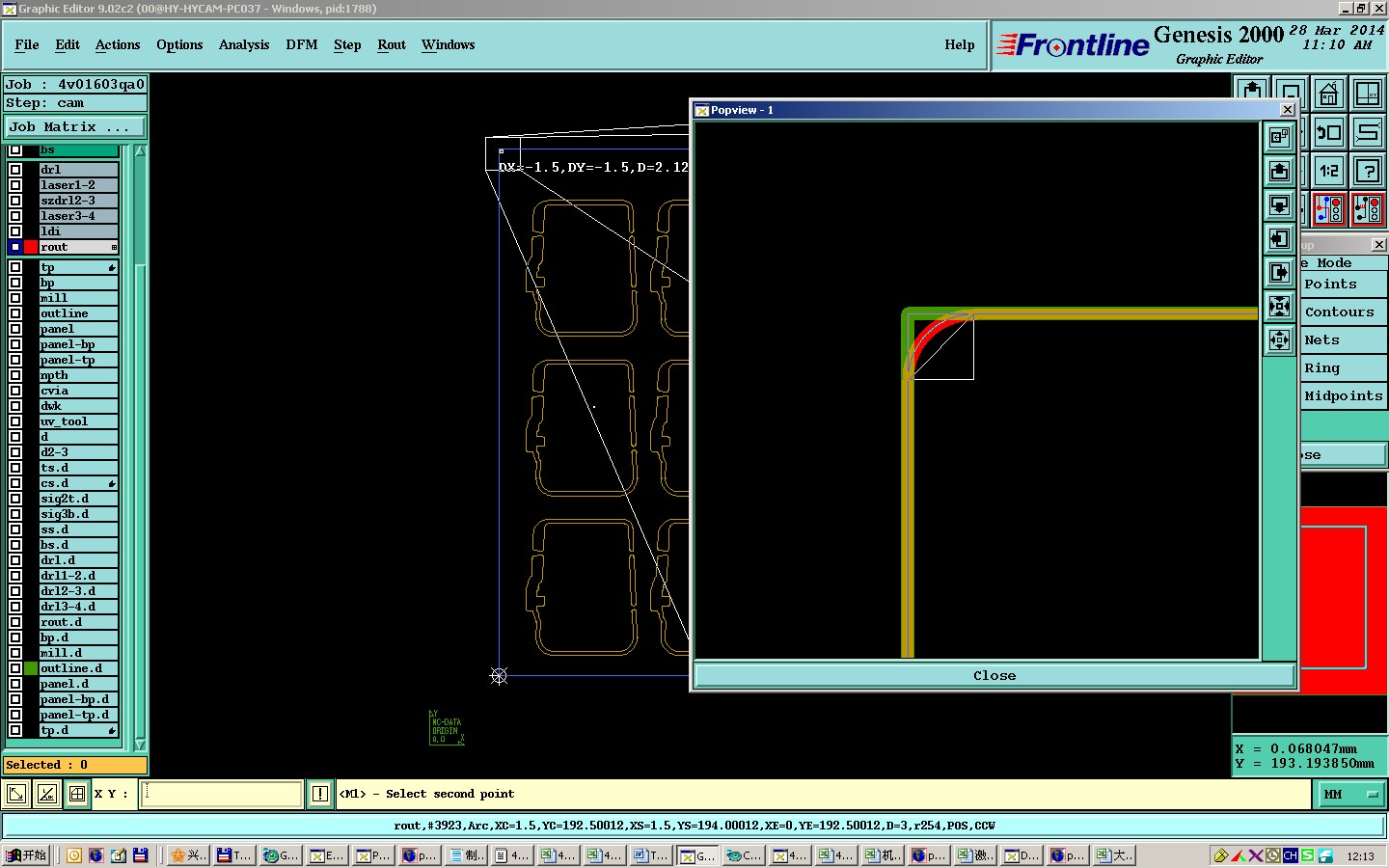Select Nets snap mode

pos(1344,340)
